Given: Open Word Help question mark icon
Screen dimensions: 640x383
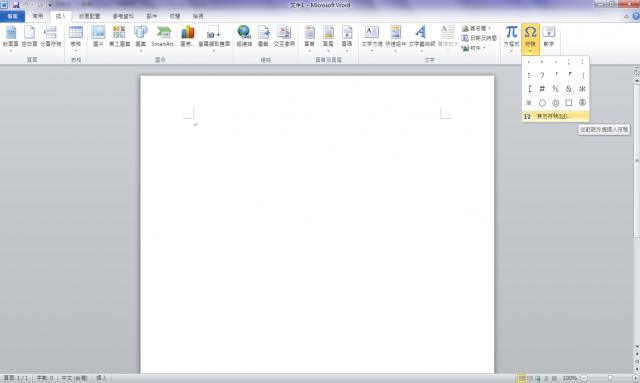Looking at the screenshot, I should coord(636,16).
